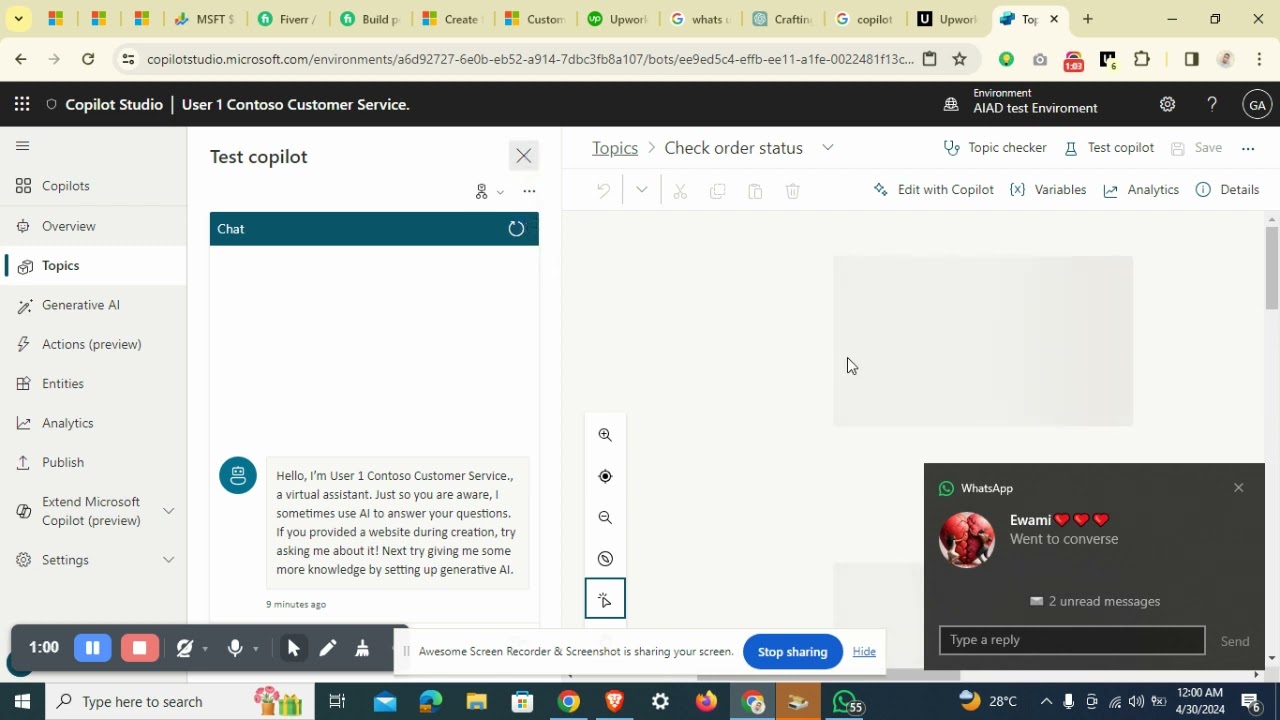
Task: Open Edit with Copilot
Action: (x=934, y=190)
